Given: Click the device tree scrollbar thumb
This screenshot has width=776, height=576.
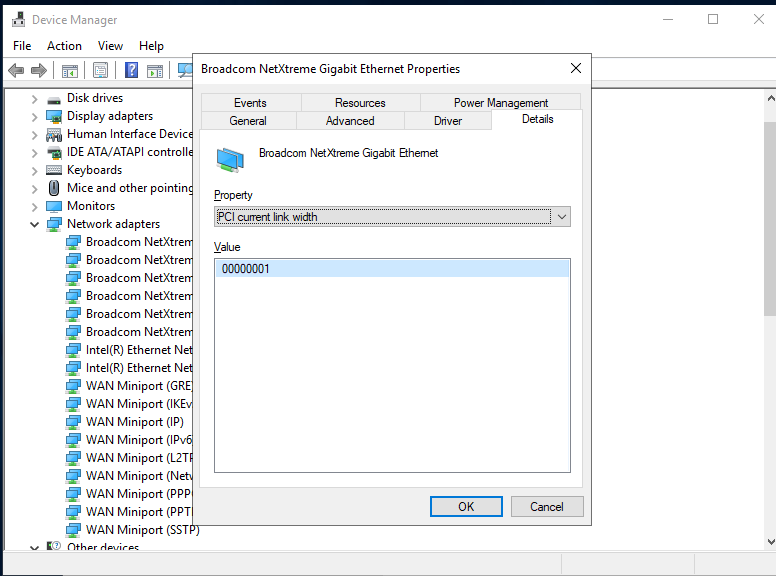Looking at the screenshot, I should (x=770, y=219).
